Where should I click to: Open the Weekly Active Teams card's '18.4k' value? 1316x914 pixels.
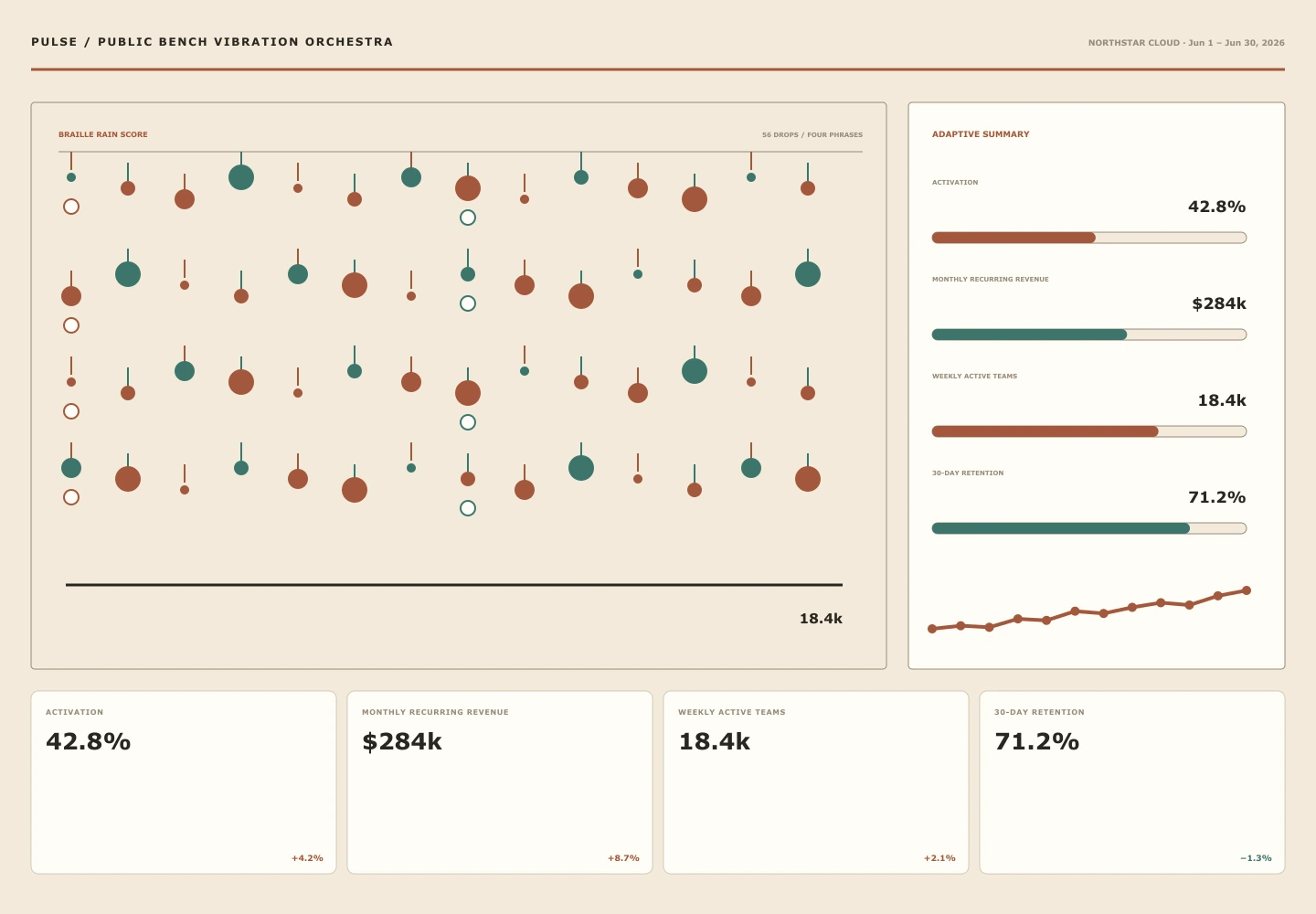714,741
